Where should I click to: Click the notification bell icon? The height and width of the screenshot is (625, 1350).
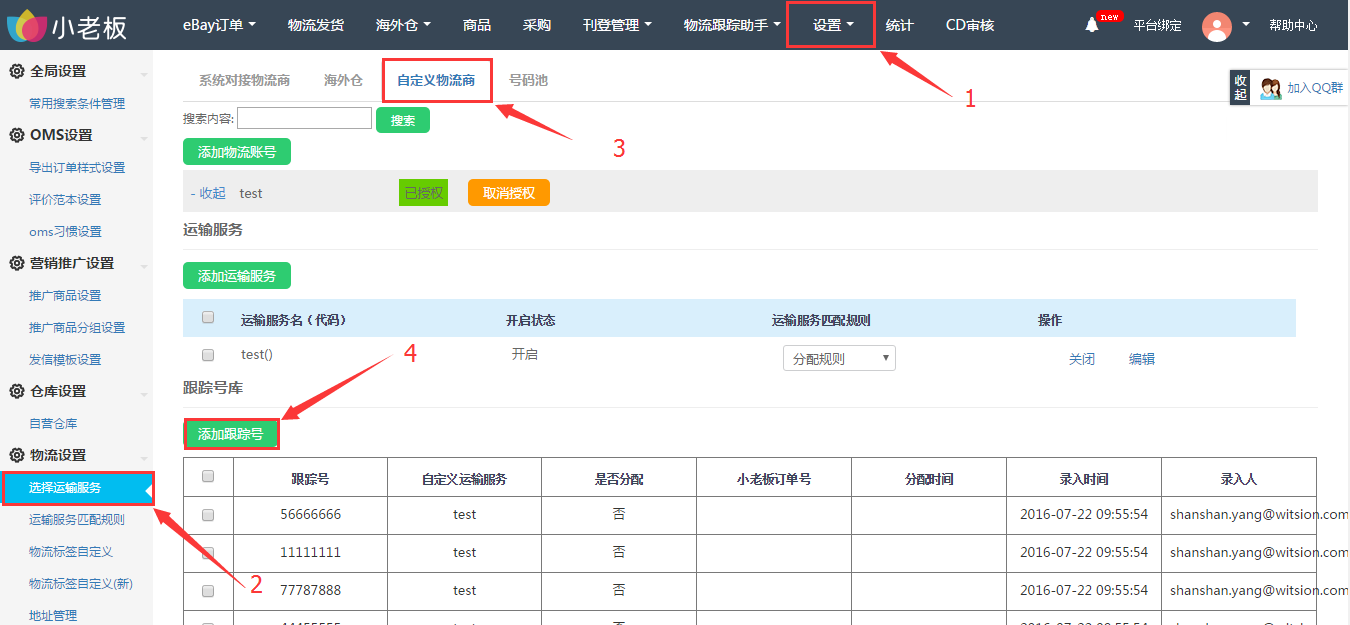coord(1092,25)
